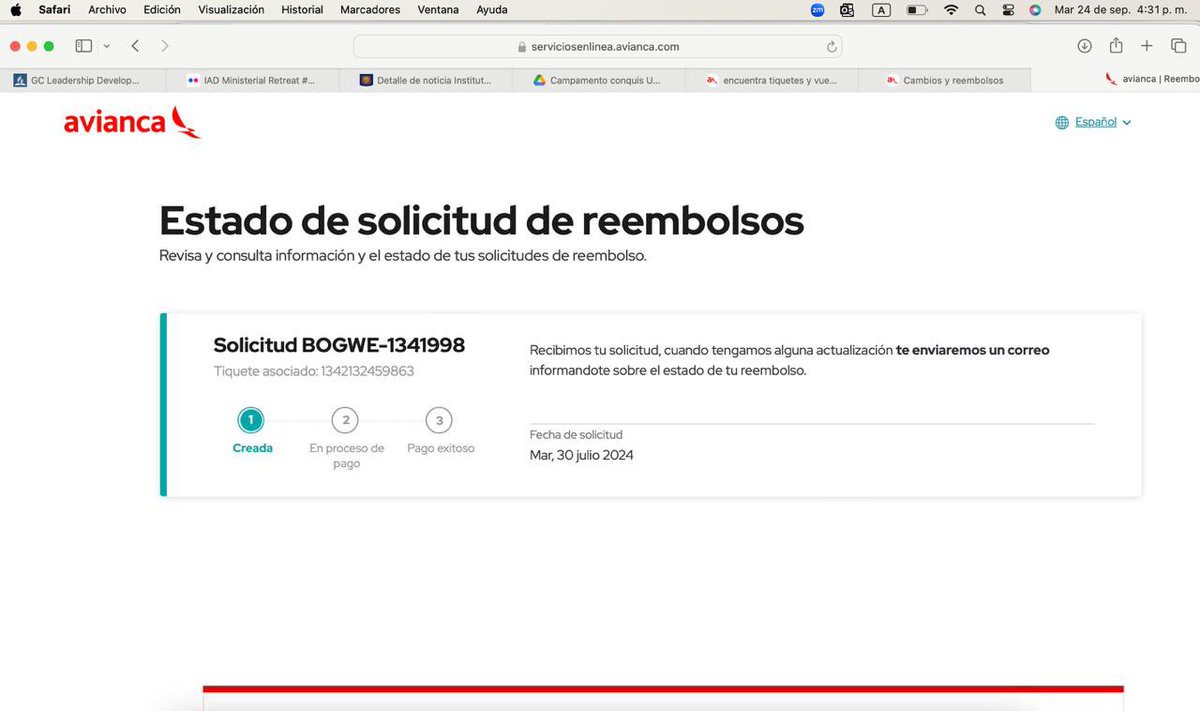Screen dimensions: 1200x711
Task: Switch to encuentra tiquetes y vue... tab
Action: coord(772,80)
